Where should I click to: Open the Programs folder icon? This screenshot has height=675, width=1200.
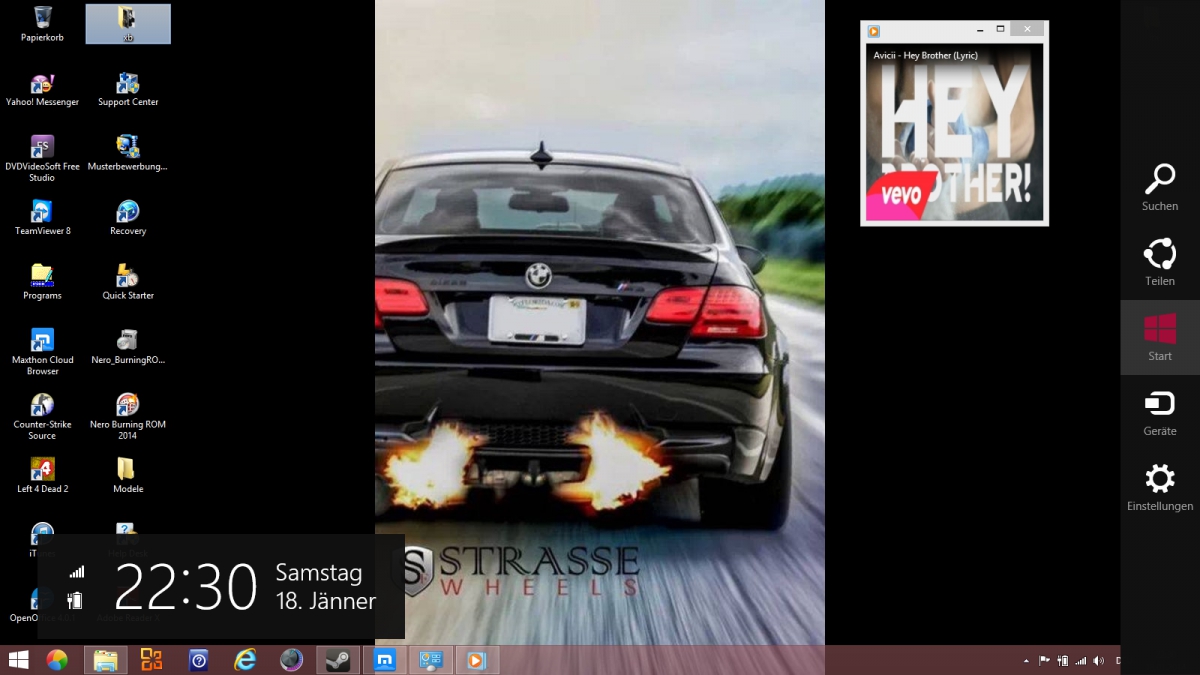(43, 283)
